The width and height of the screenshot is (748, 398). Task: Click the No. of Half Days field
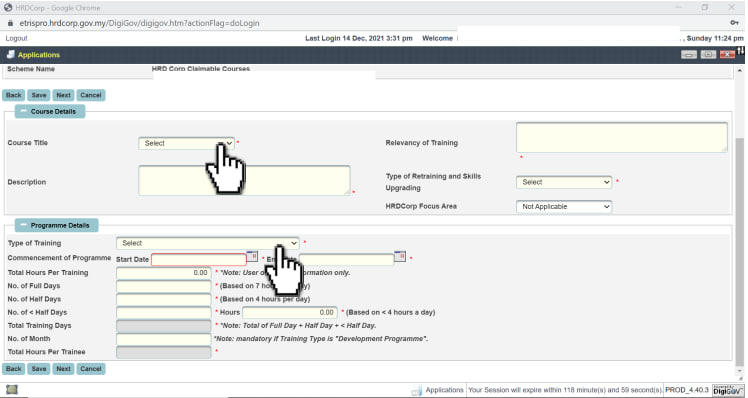pyautogui.click(x=164, y=299)
